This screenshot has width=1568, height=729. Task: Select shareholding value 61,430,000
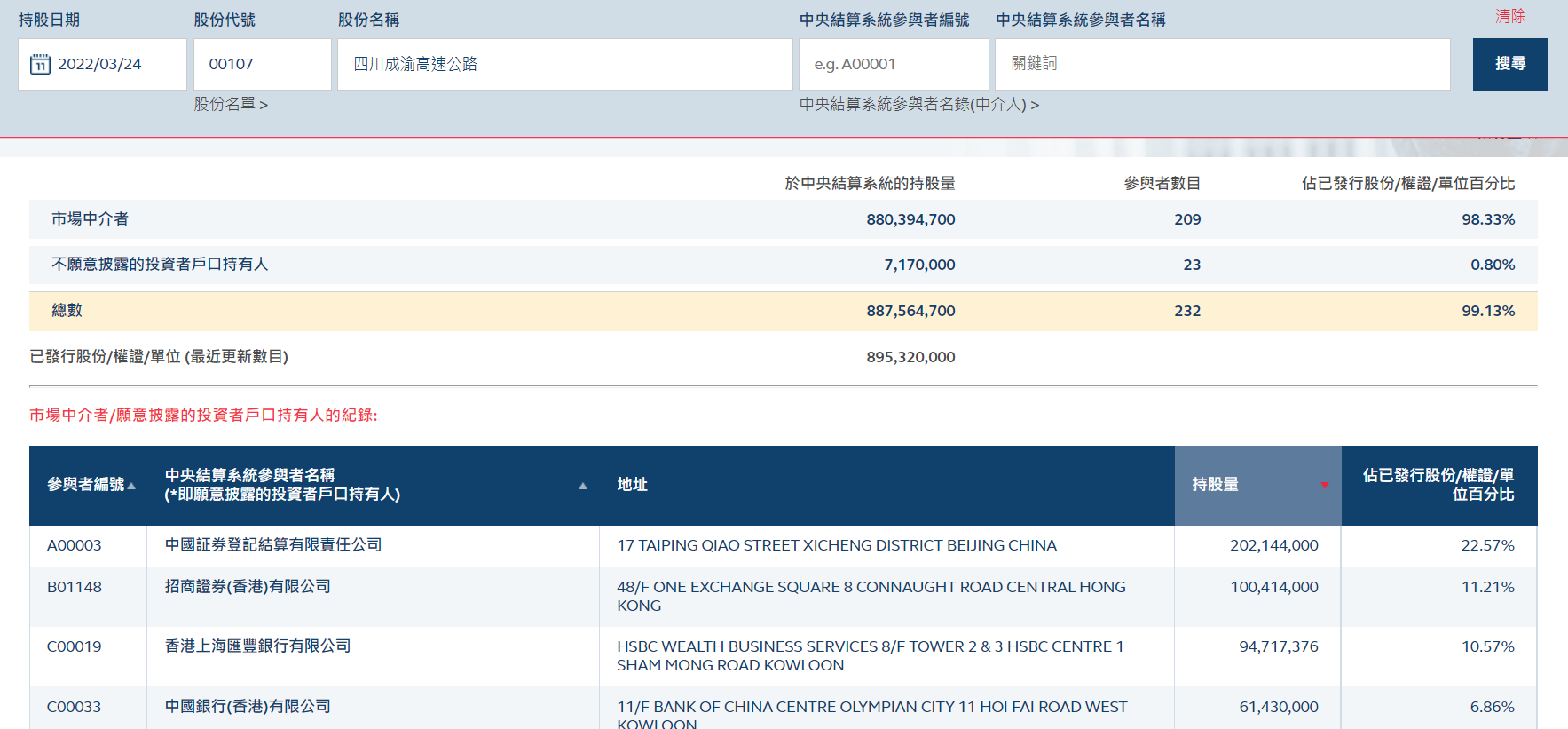[1279, 707]
